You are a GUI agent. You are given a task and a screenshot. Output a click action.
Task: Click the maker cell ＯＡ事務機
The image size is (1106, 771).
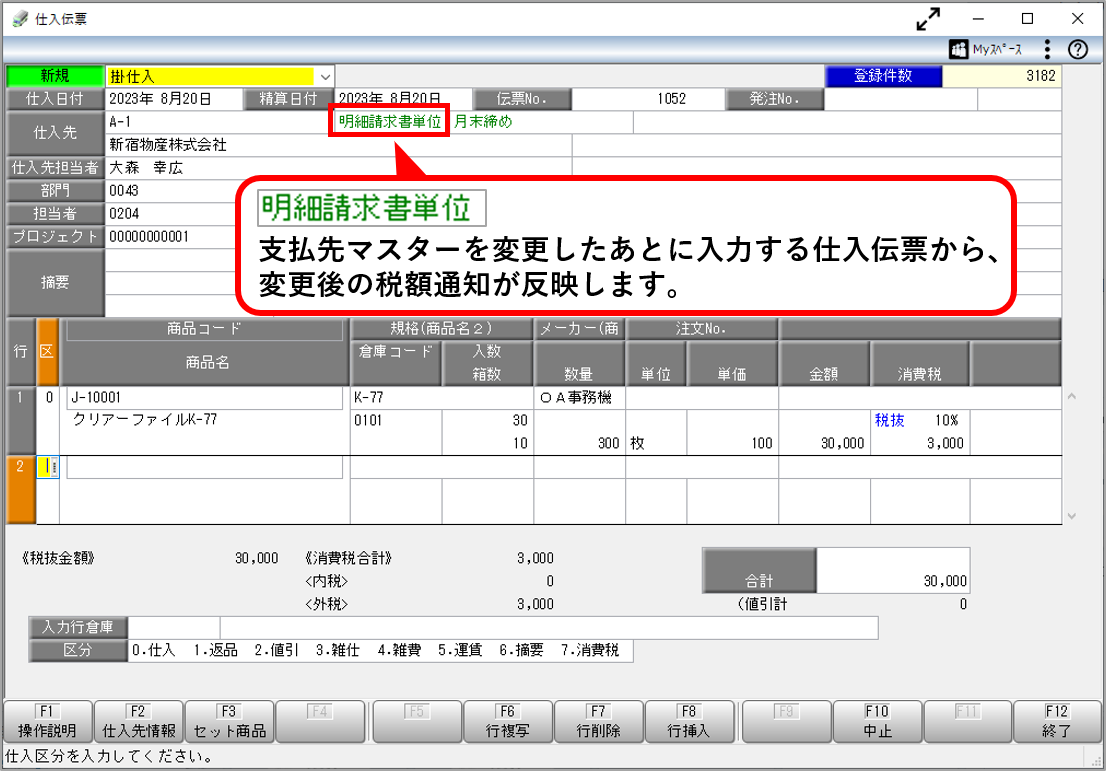(579, 398)
